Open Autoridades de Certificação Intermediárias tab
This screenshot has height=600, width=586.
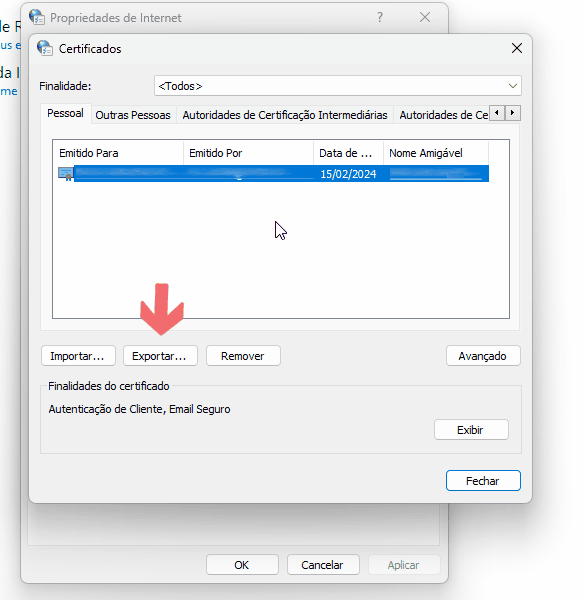click(285, 115)
